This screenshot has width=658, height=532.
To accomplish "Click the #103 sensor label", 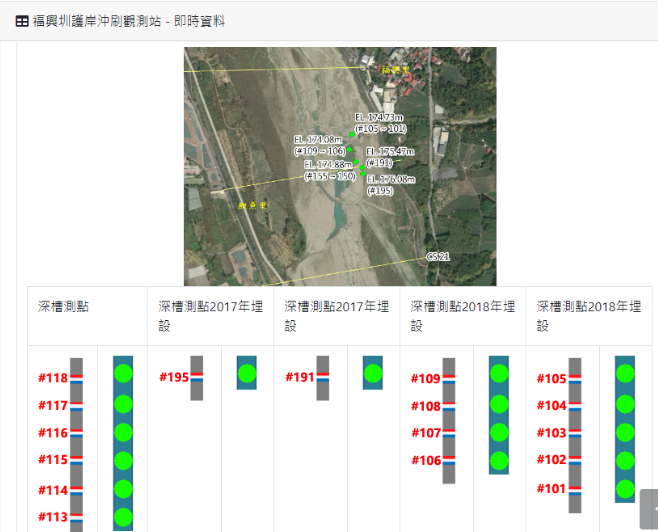I will [x=552, y=433].
